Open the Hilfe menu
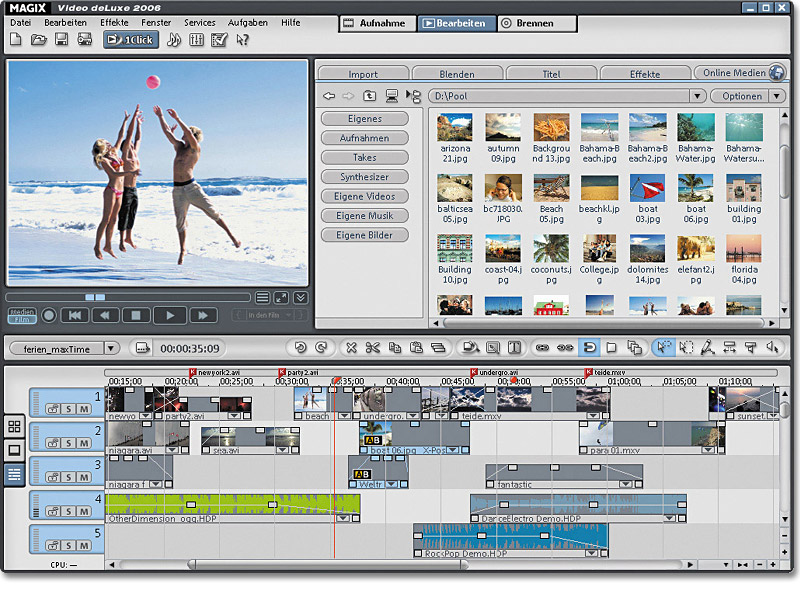This screenshot has width=800, height=600. pyautogui.click(x=290, y=22)
